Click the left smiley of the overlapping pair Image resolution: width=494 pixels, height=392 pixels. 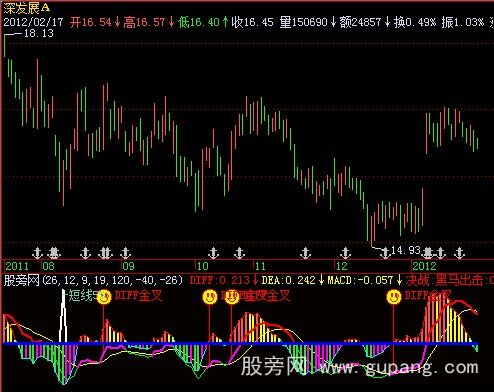(210, 297)
